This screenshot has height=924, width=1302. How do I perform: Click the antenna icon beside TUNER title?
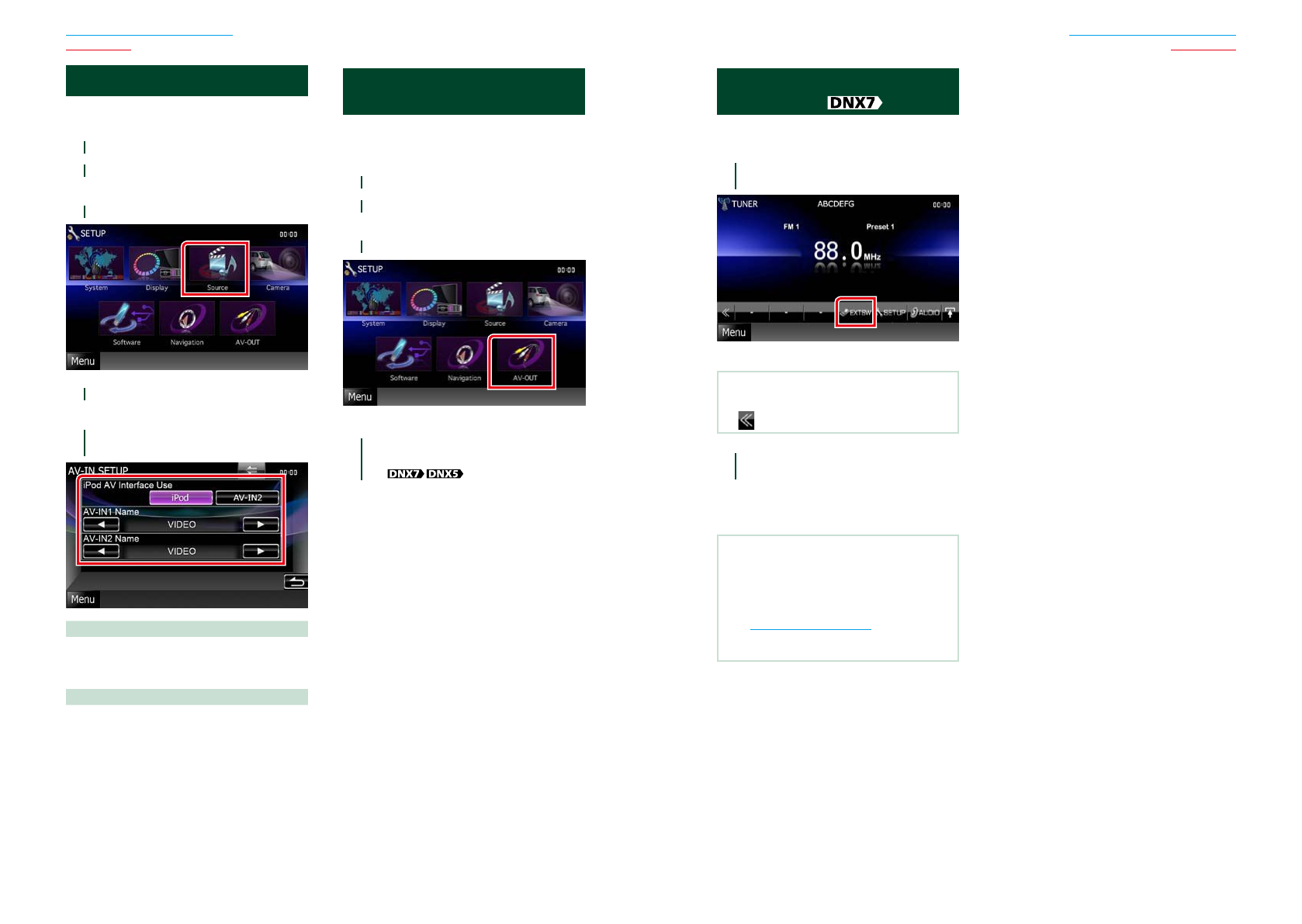click(724, 204)
